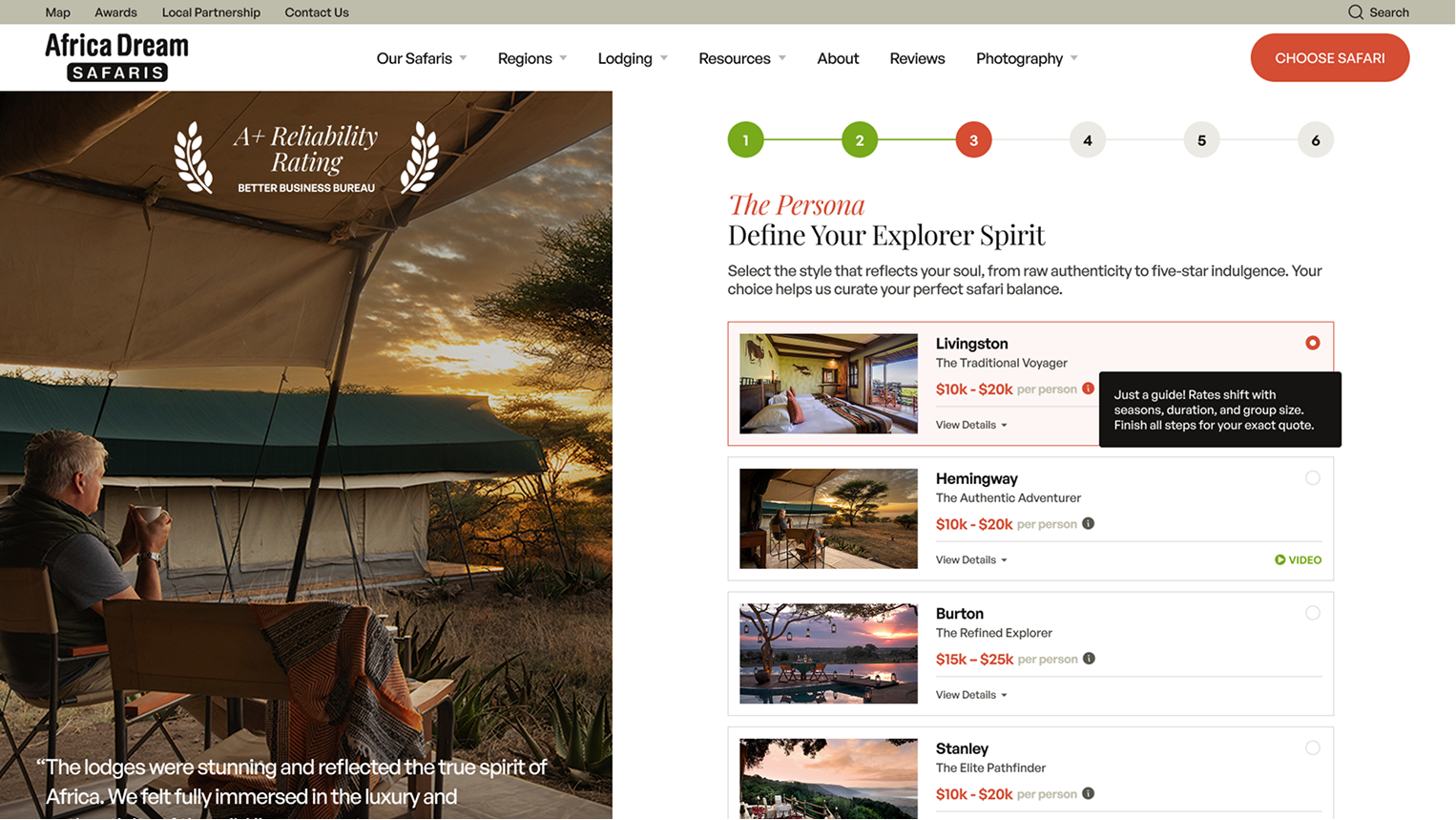Image resolution: width=1456 pixels, height=820 pixels.
Task: Open the Awards page from the top menu
Action: [x=115, y=11]
